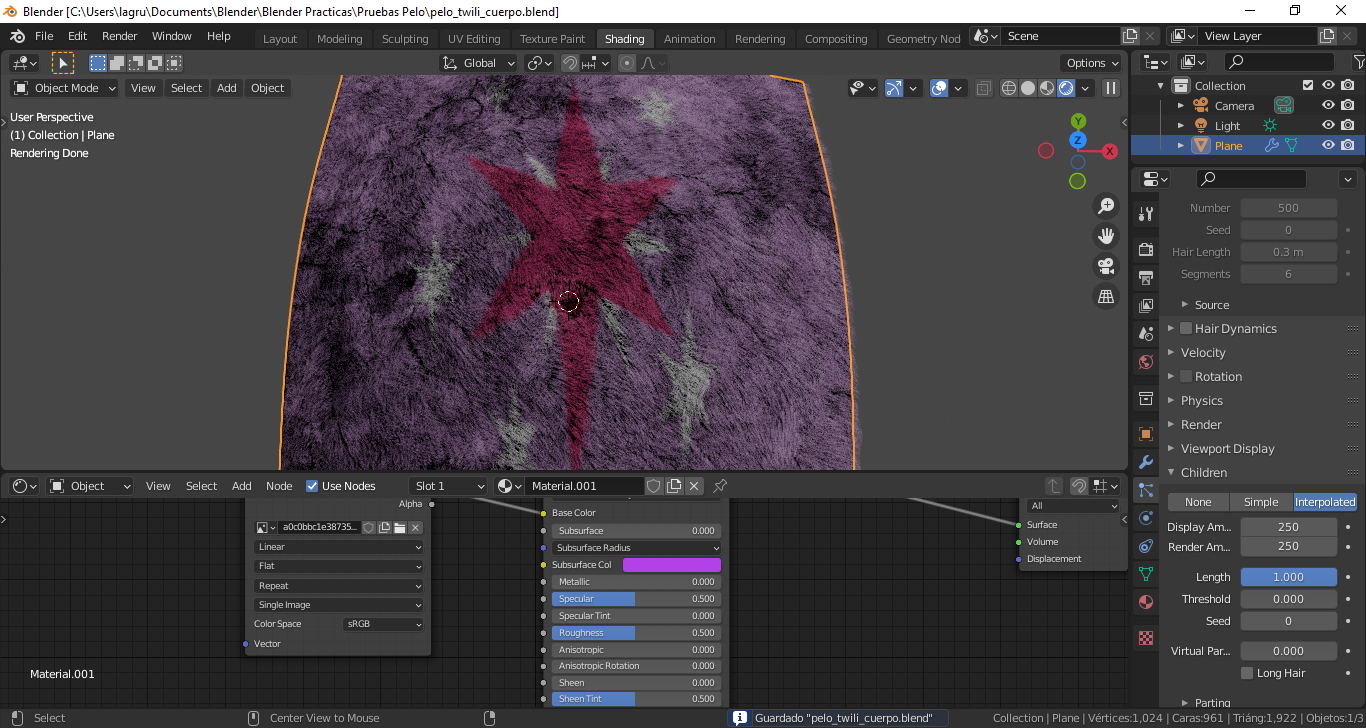Open the sRGB color space dropdown
1366x728 pixels.
pos(383,624)
